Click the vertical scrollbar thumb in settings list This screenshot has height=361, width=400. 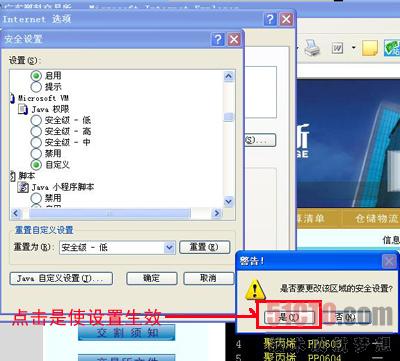click(x=229, y=117)
